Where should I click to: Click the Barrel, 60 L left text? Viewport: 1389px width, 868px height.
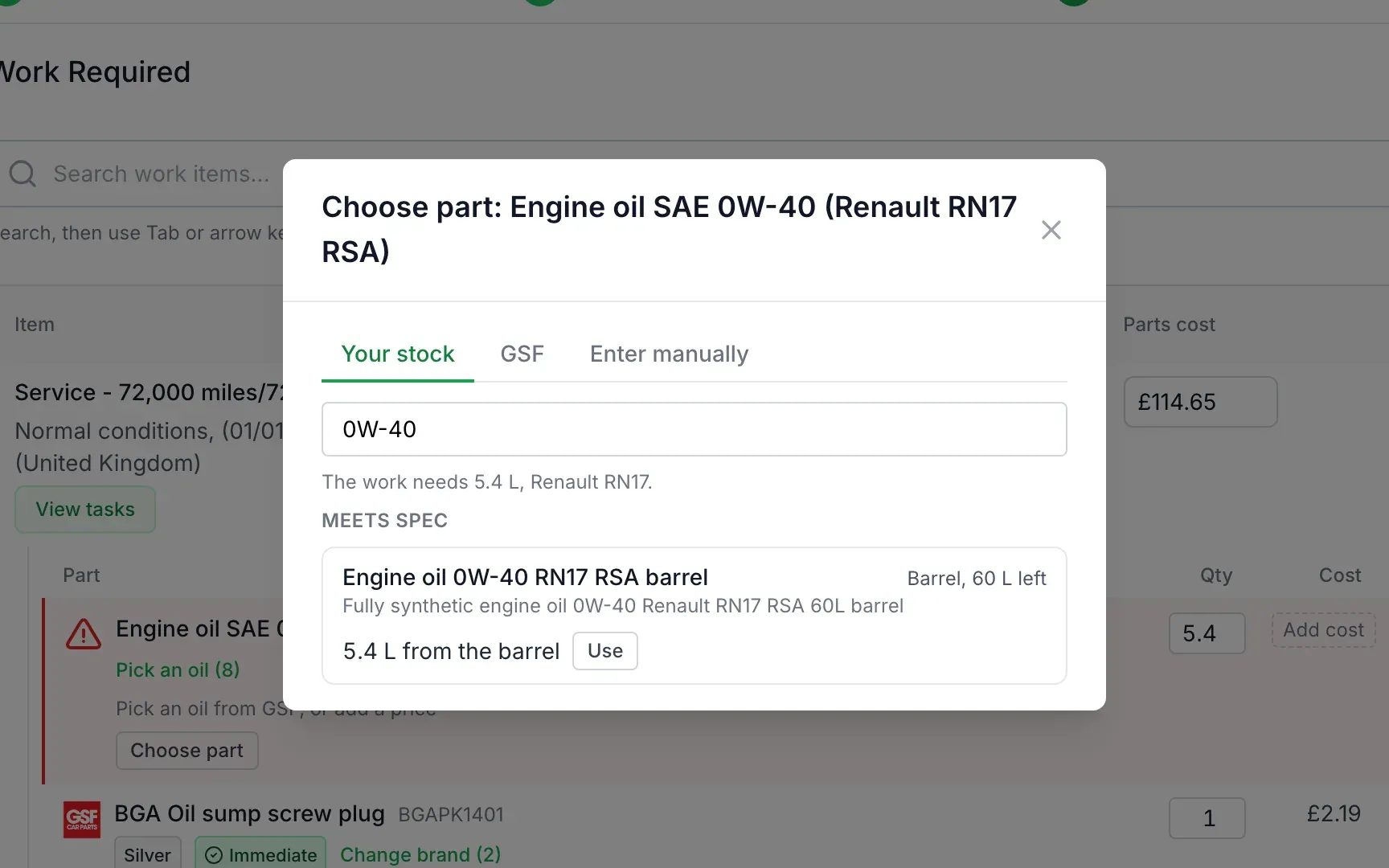(977, 579)
